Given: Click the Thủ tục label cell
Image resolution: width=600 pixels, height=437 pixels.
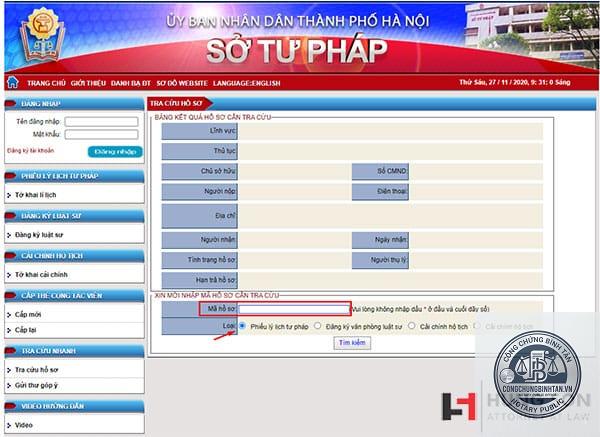Looking at the screenshot, I should [199, 151].
